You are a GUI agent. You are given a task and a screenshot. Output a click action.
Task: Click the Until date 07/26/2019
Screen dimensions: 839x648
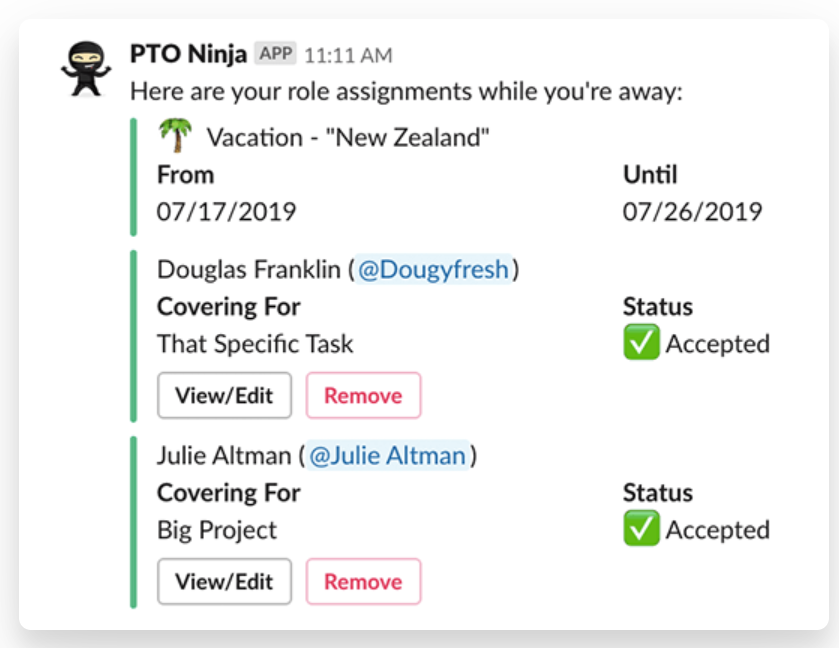pyautogui.click(x=692, y=211)
